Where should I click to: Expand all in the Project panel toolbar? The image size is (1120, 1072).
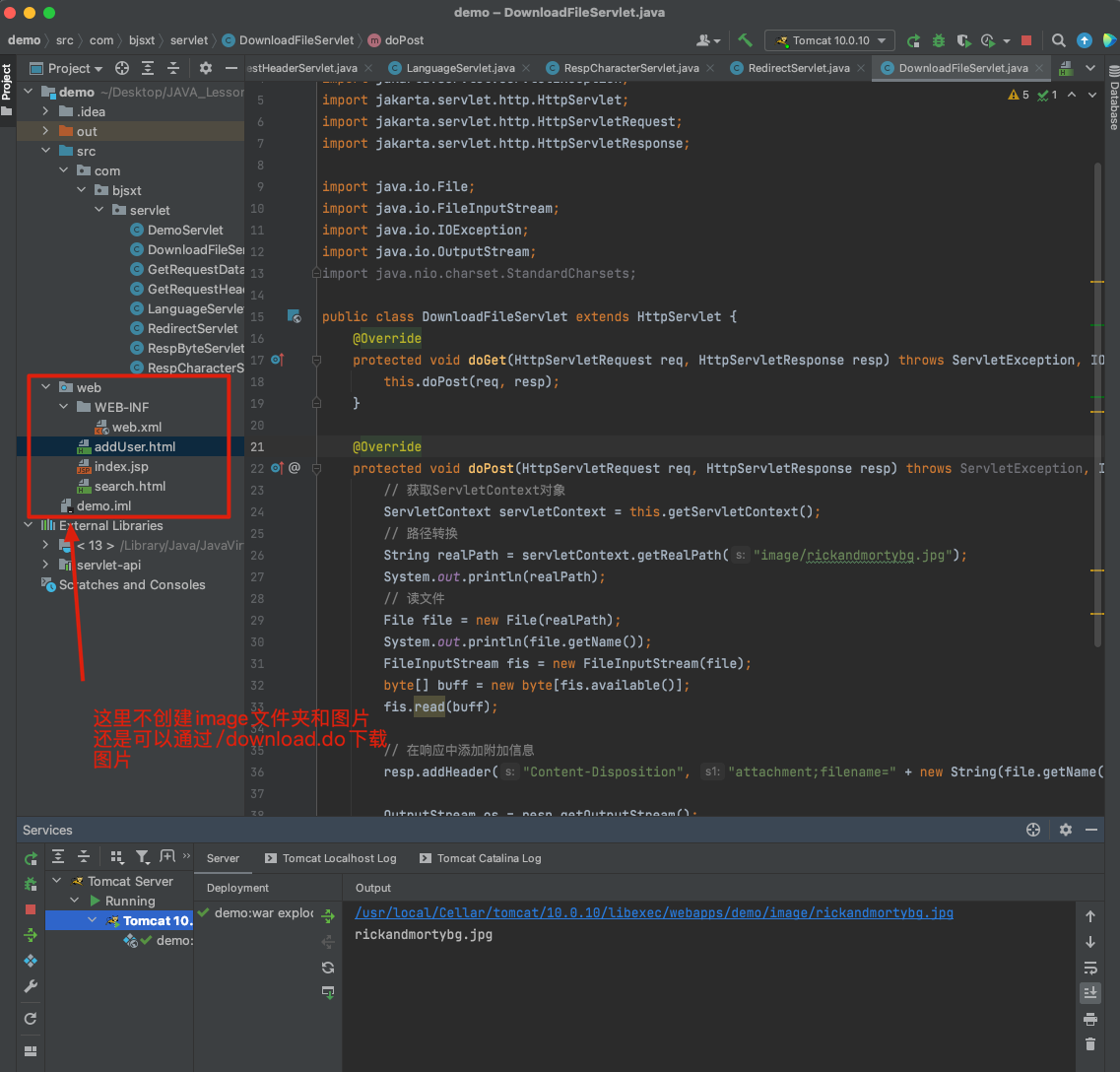click(x=148, y=68)
